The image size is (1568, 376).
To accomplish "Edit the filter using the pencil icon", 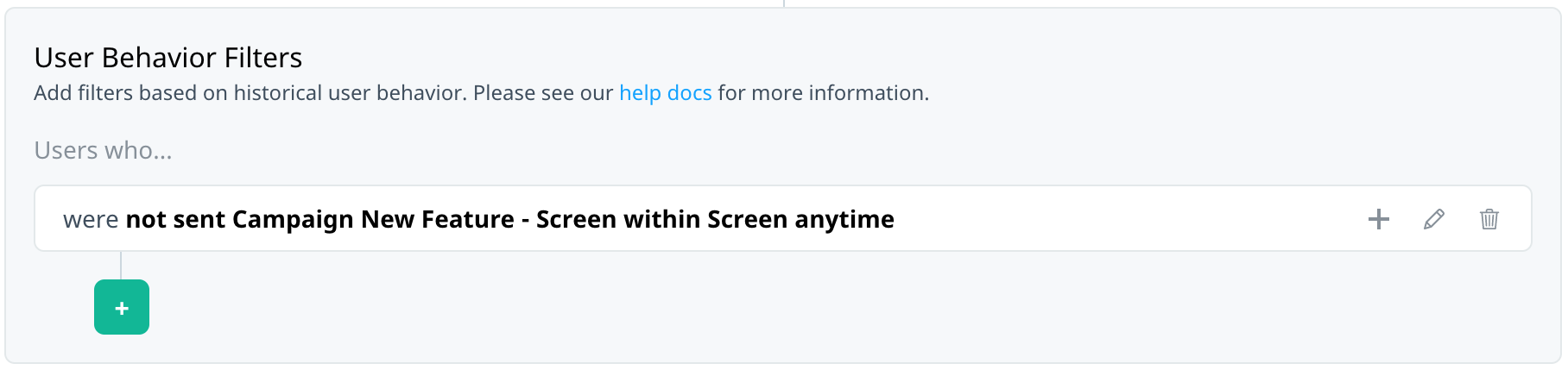I will tap(1434, 219).
